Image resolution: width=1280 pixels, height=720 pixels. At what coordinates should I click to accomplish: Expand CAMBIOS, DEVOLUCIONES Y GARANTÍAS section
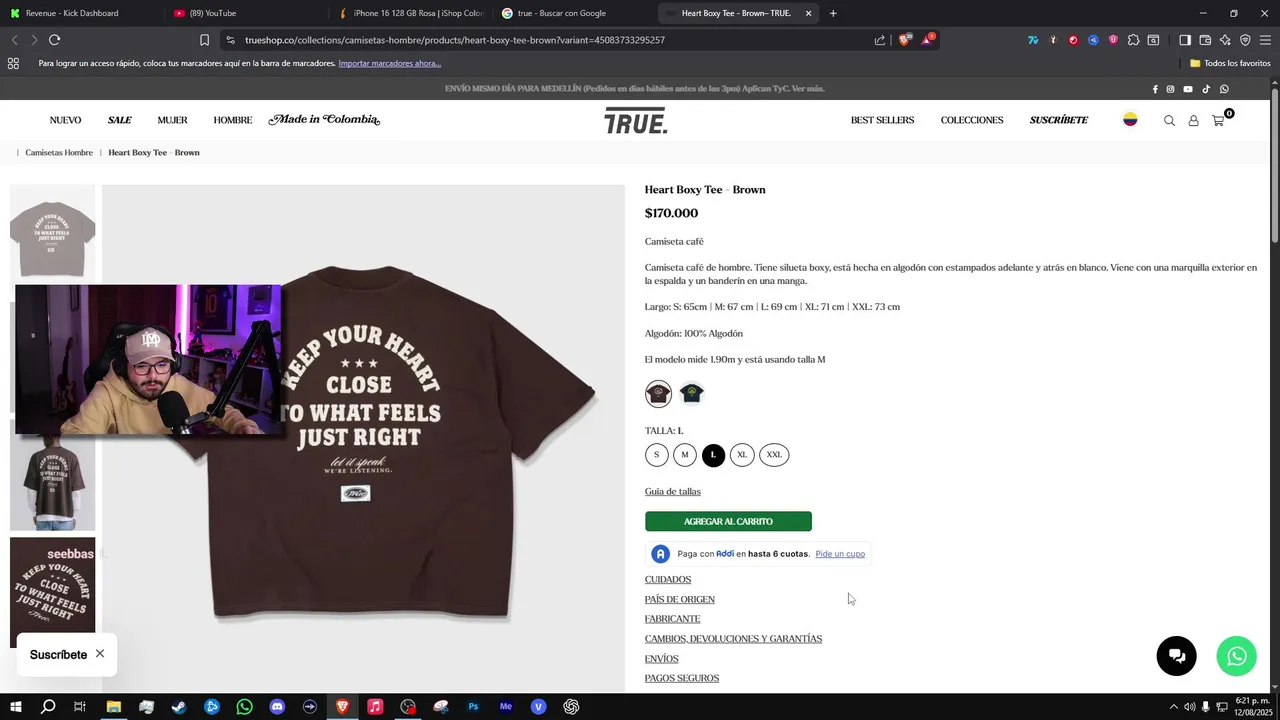pyautogui.click(x=733, y=639)
